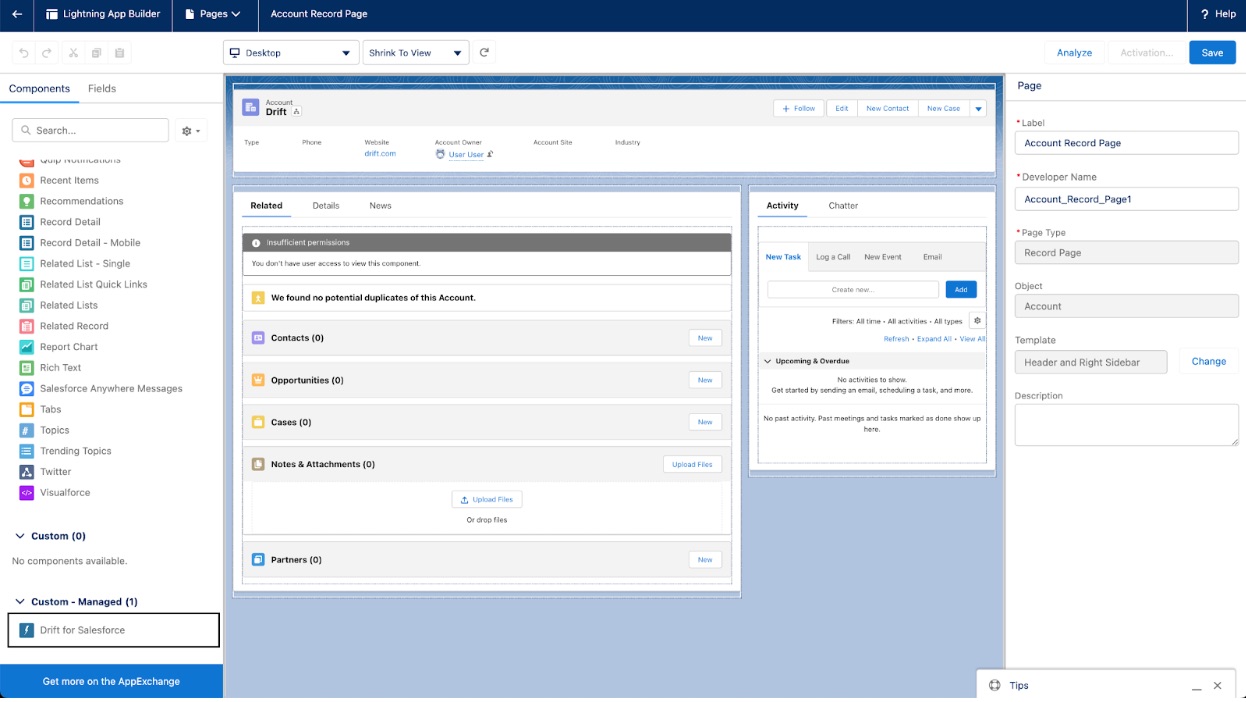Screen dimensions: 1246x702
Task: Open the component list settings gear dropdown
Action: coord(190,130)
